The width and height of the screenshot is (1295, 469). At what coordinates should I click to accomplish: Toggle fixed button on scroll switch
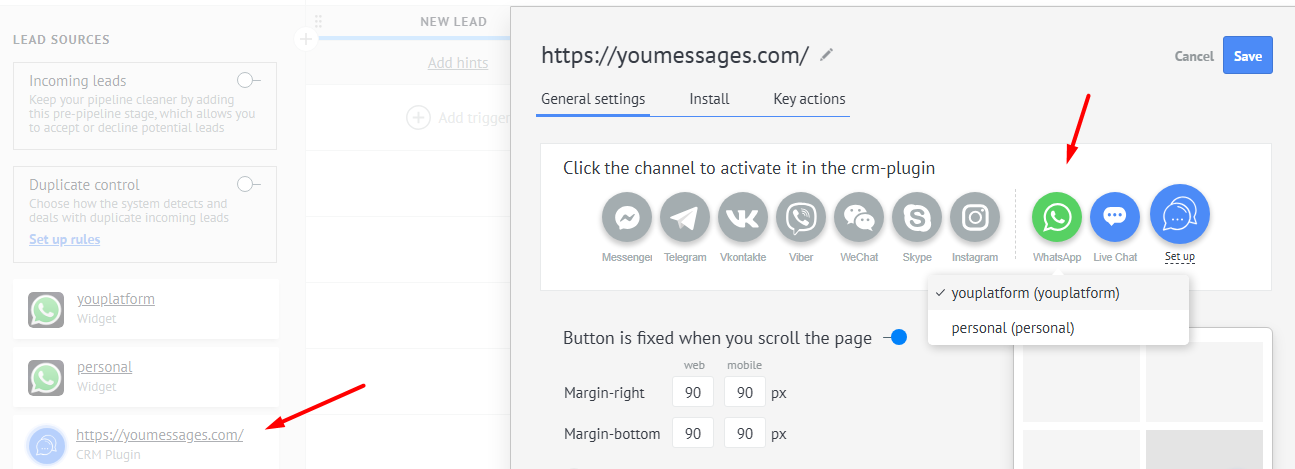pos(894,338)
